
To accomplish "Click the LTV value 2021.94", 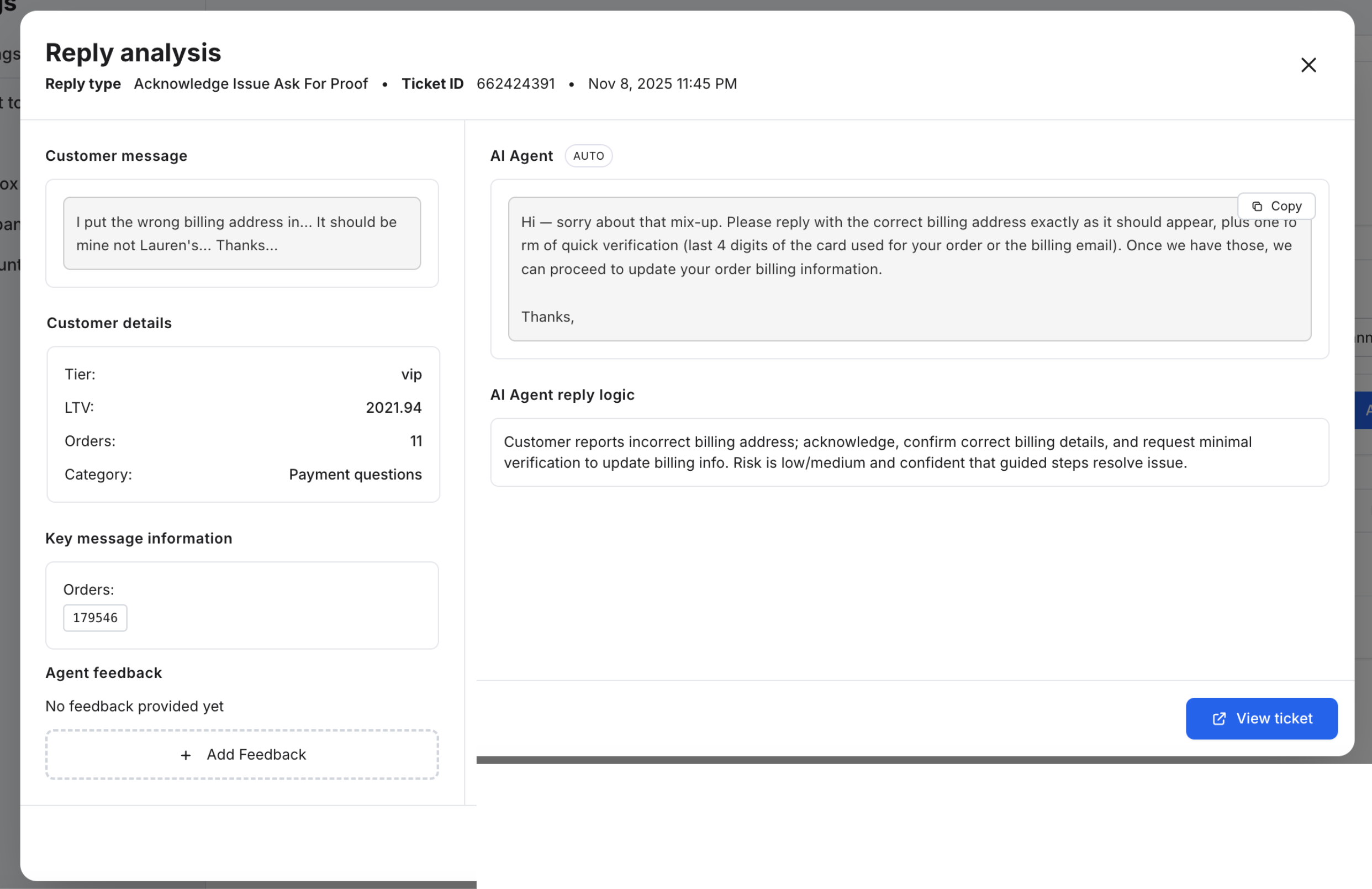I will pos(393,408).
